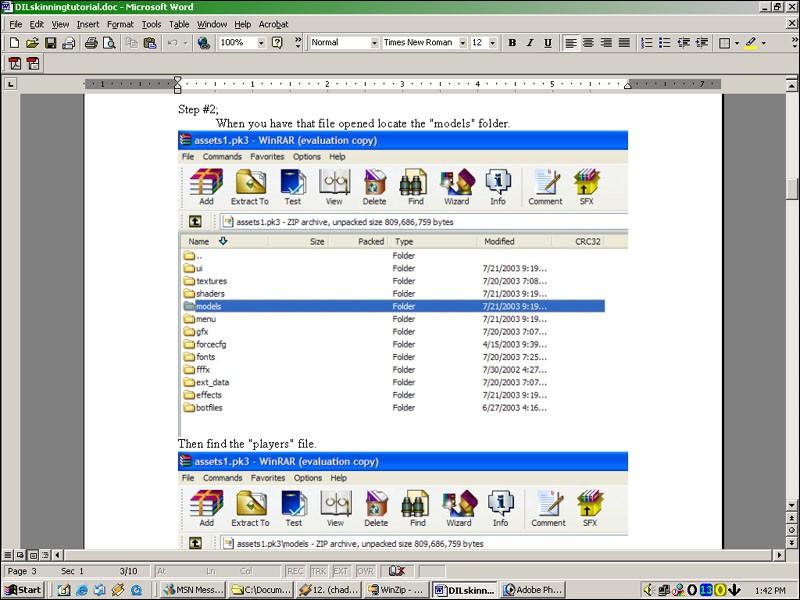This screenshot has height=600, width=800.
Task: Print the document from the toolbar
Action: (x=91, y=43)
